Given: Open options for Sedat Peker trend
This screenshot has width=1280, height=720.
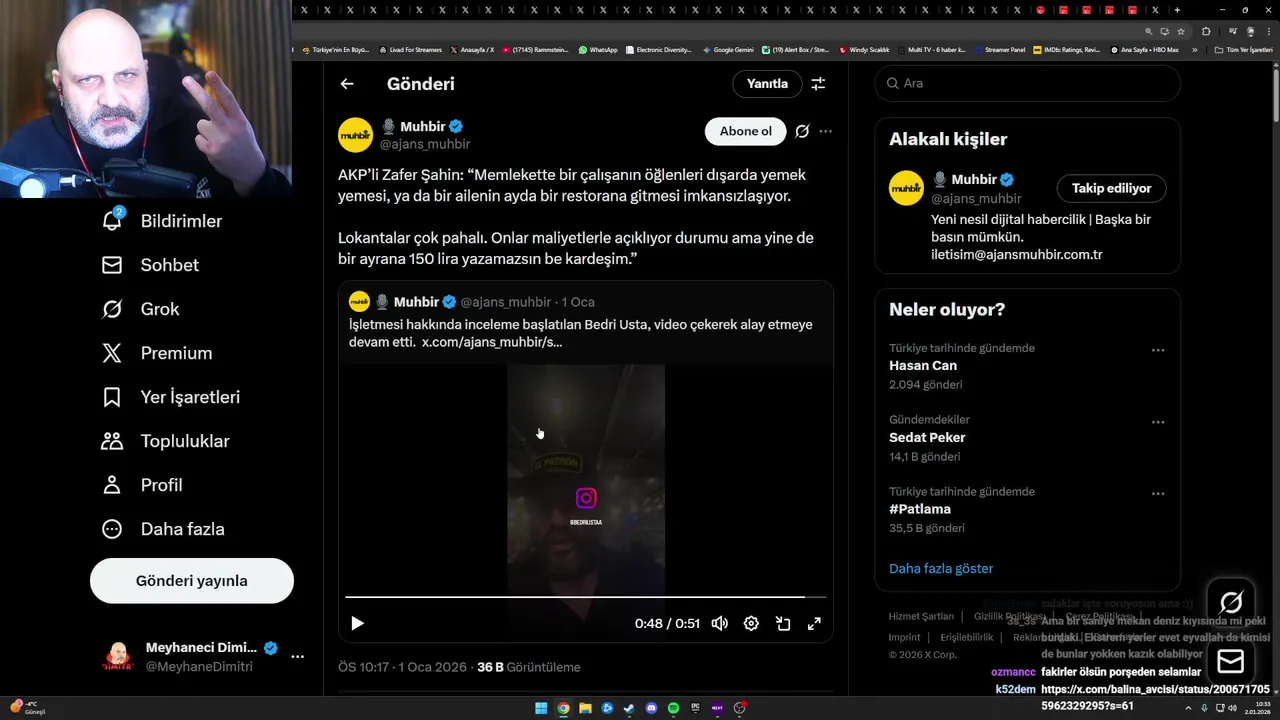Looking at the screenshot, I should click(1158, 422).
